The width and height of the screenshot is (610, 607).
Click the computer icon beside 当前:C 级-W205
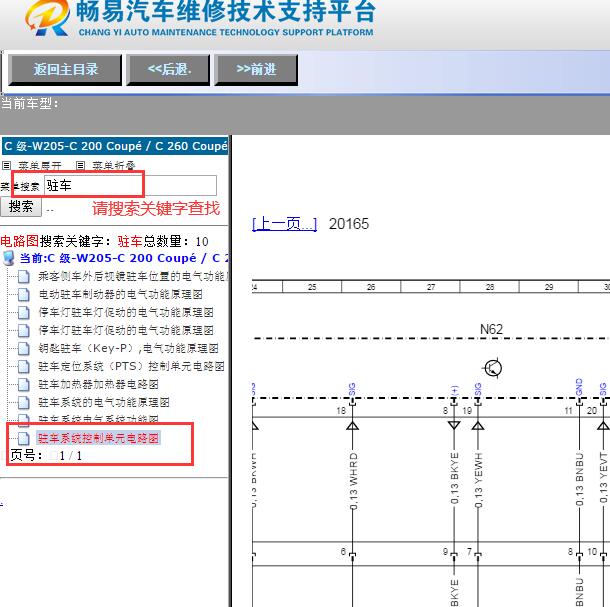tap(9, 258)
